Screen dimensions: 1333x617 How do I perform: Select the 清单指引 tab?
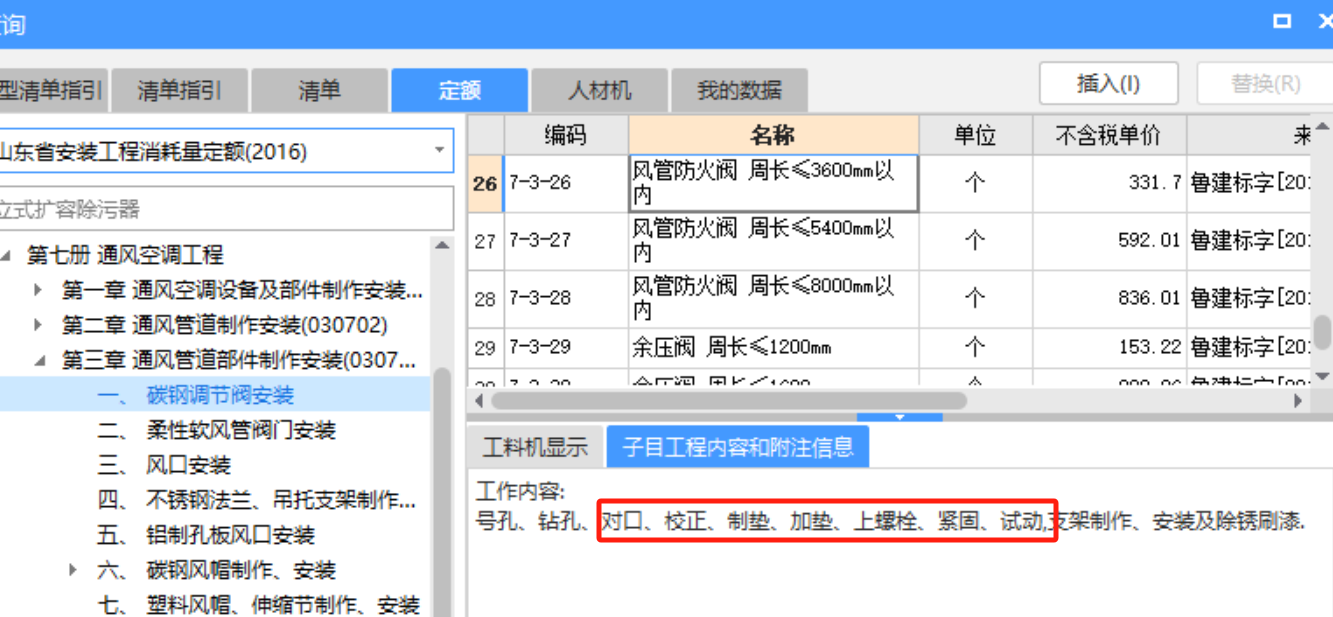click(x=177, y=89)
